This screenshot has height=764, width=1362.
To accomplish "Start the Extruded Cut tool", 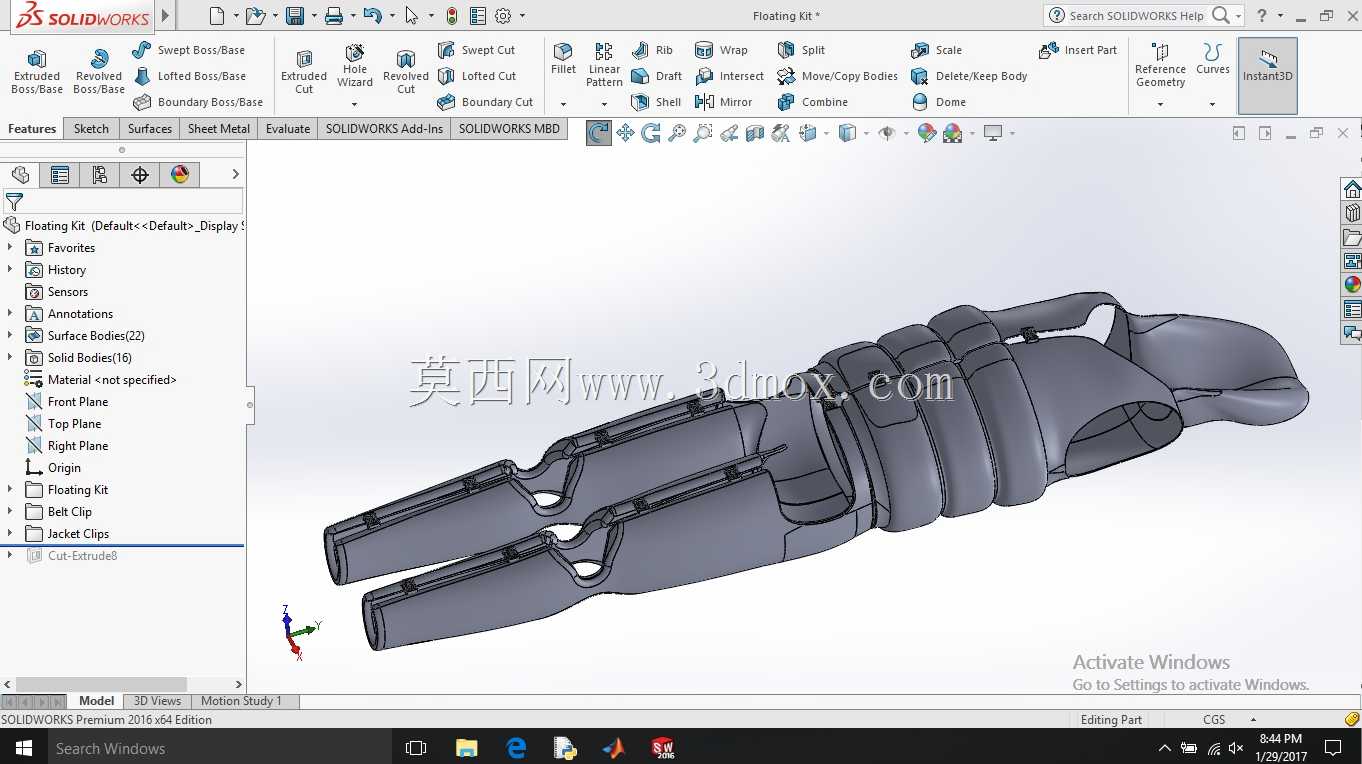I will pyautogui.click(x=304, y=71).
